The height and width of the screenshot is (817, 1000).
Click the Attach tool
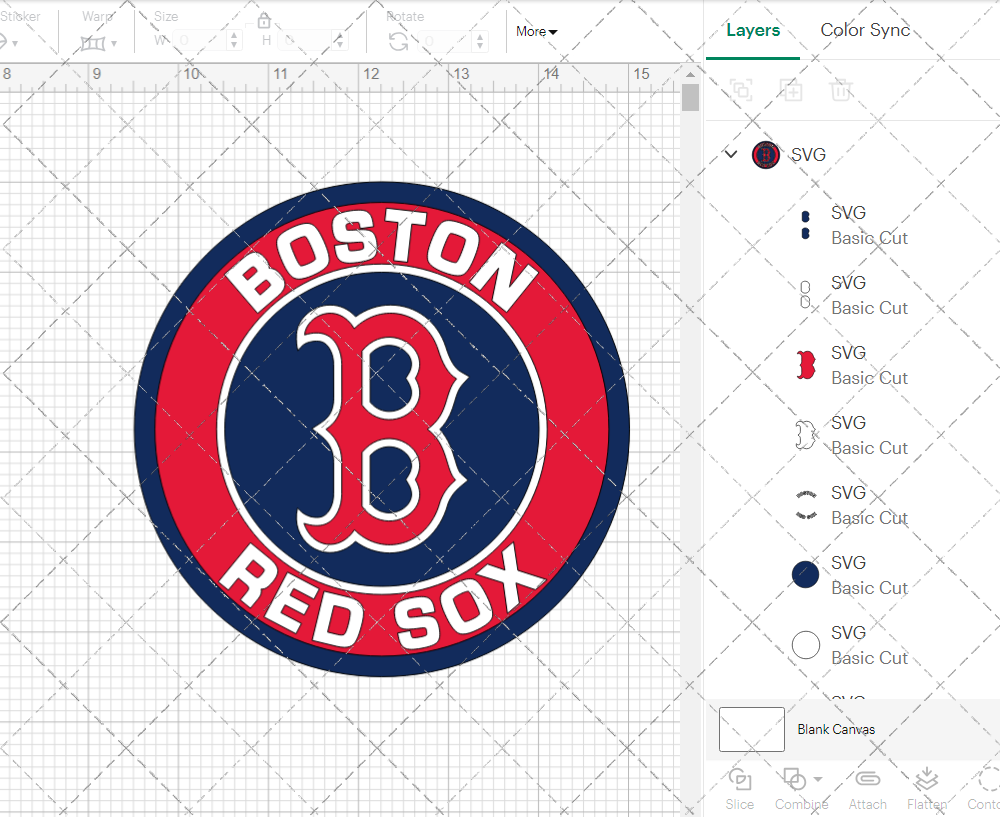(867, 790)
